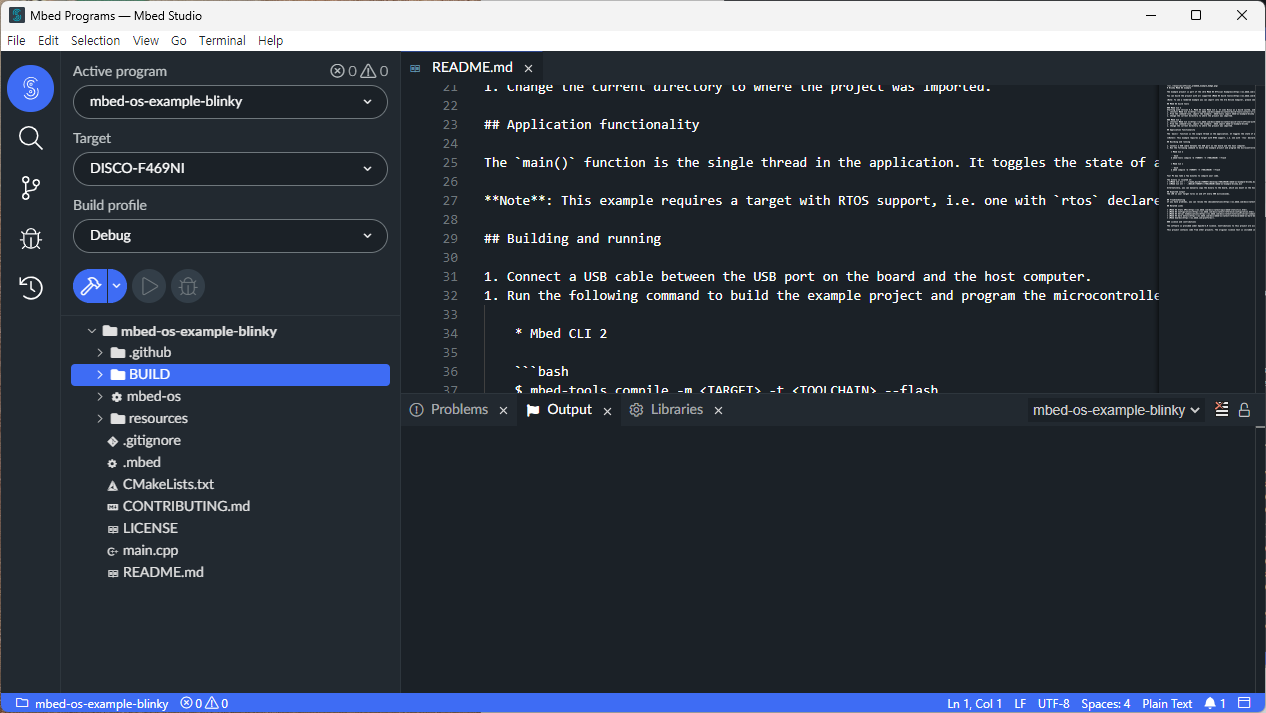This screenshot has width=1266, height=713.
Task: Click the editor minimap preview
Action: tap(1210, 238)
